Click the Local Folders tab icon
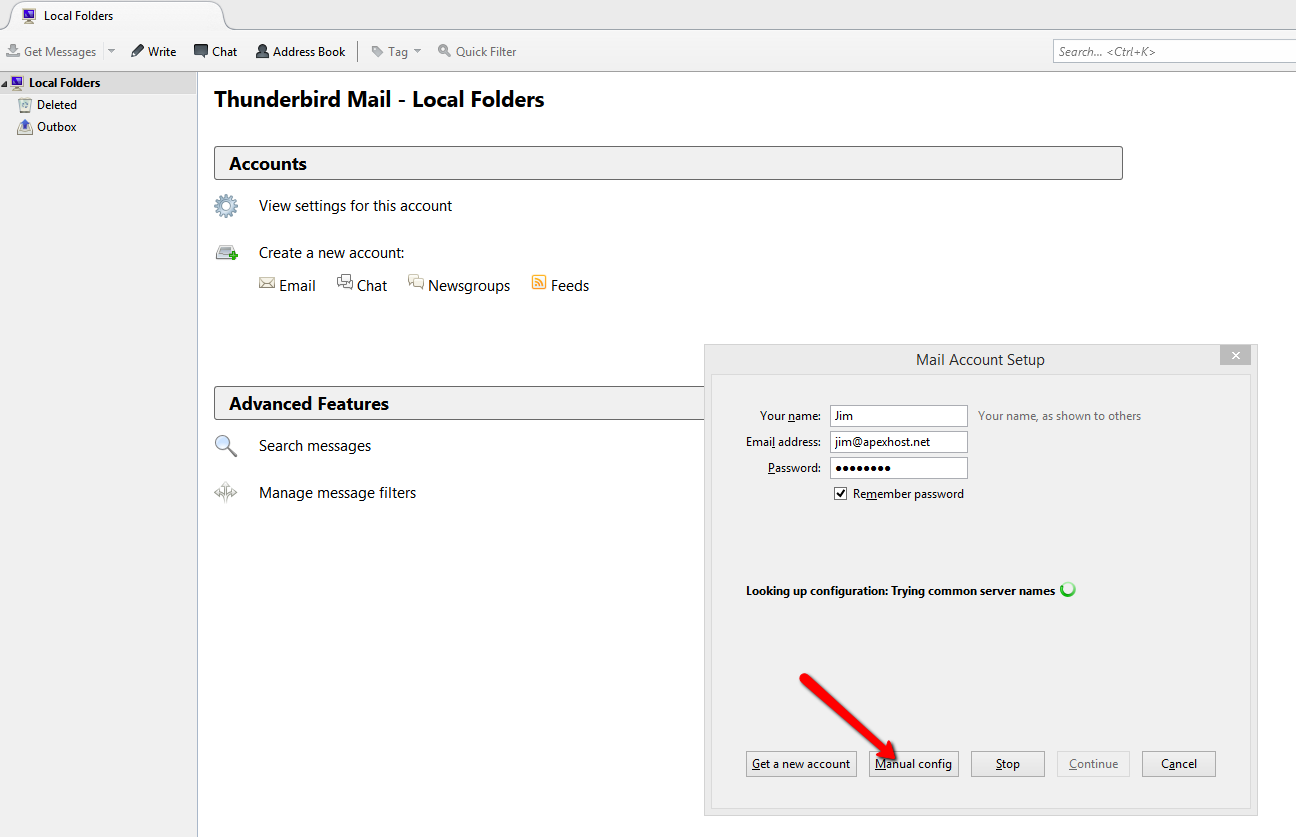Screen dimensions: 1296x837 (29, 16)
